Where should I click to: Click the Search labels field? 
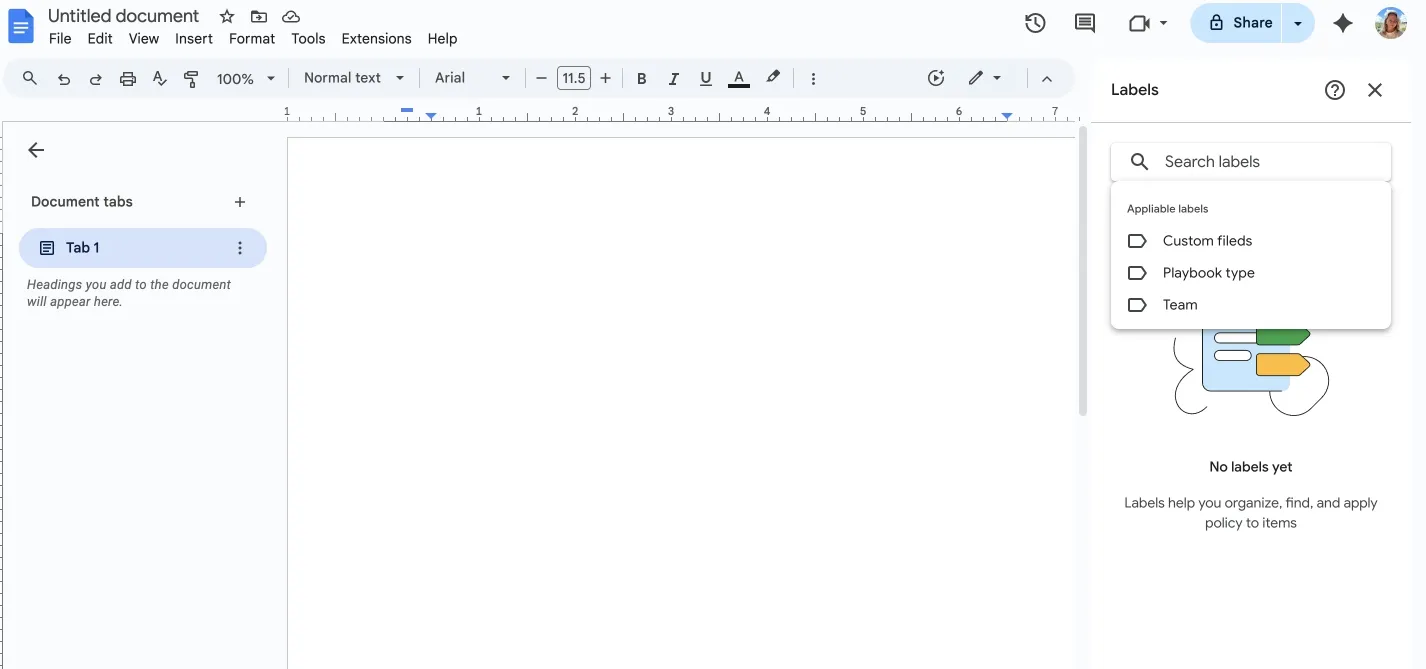1250,161
